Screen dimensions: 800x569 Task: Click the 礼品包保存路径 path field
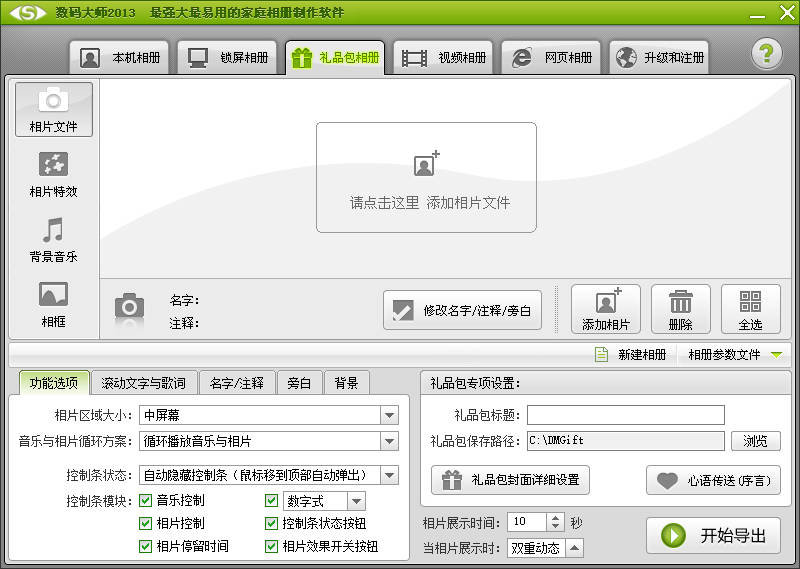(x=626, y=441)
